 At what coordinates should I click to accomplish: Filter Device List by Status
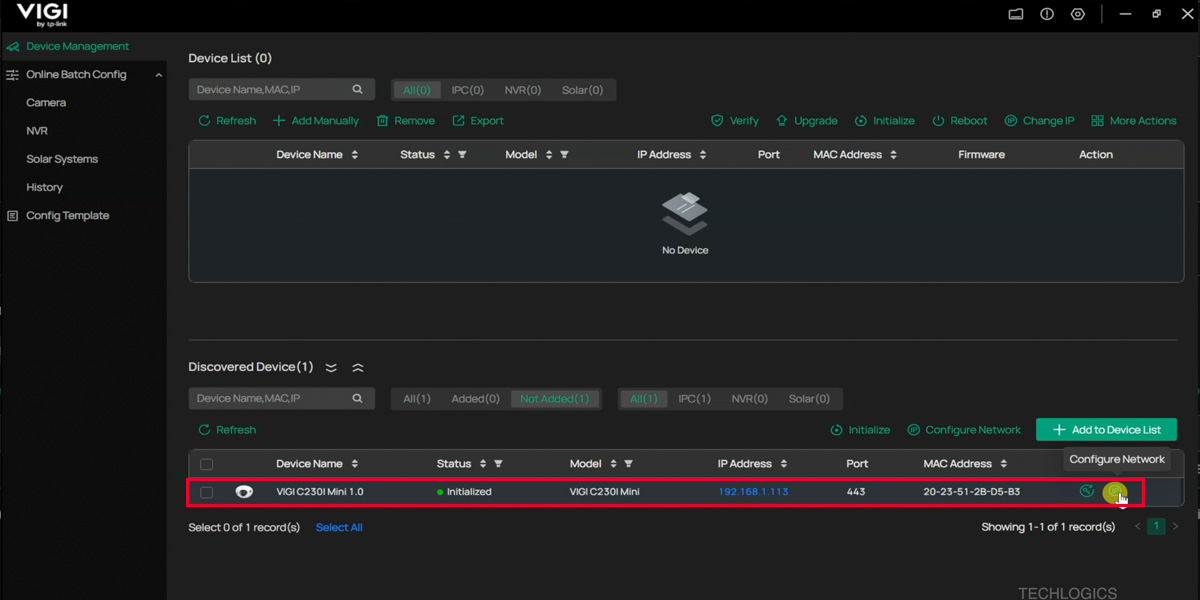coord(462,155)
